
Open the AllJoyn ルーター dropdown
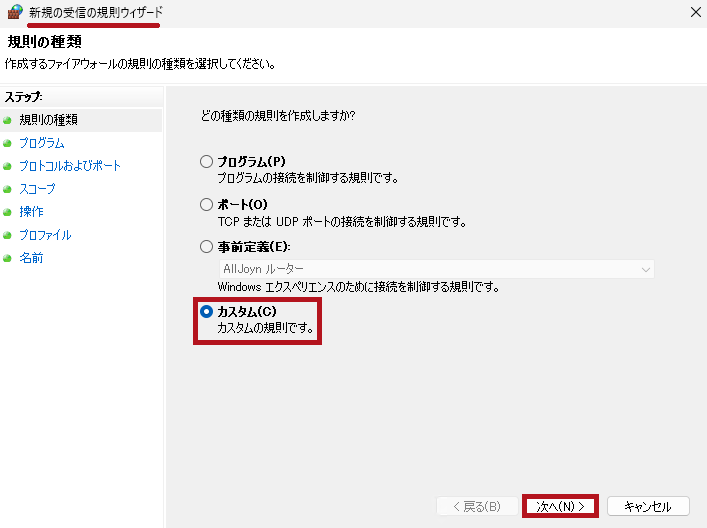click(436, 269)
